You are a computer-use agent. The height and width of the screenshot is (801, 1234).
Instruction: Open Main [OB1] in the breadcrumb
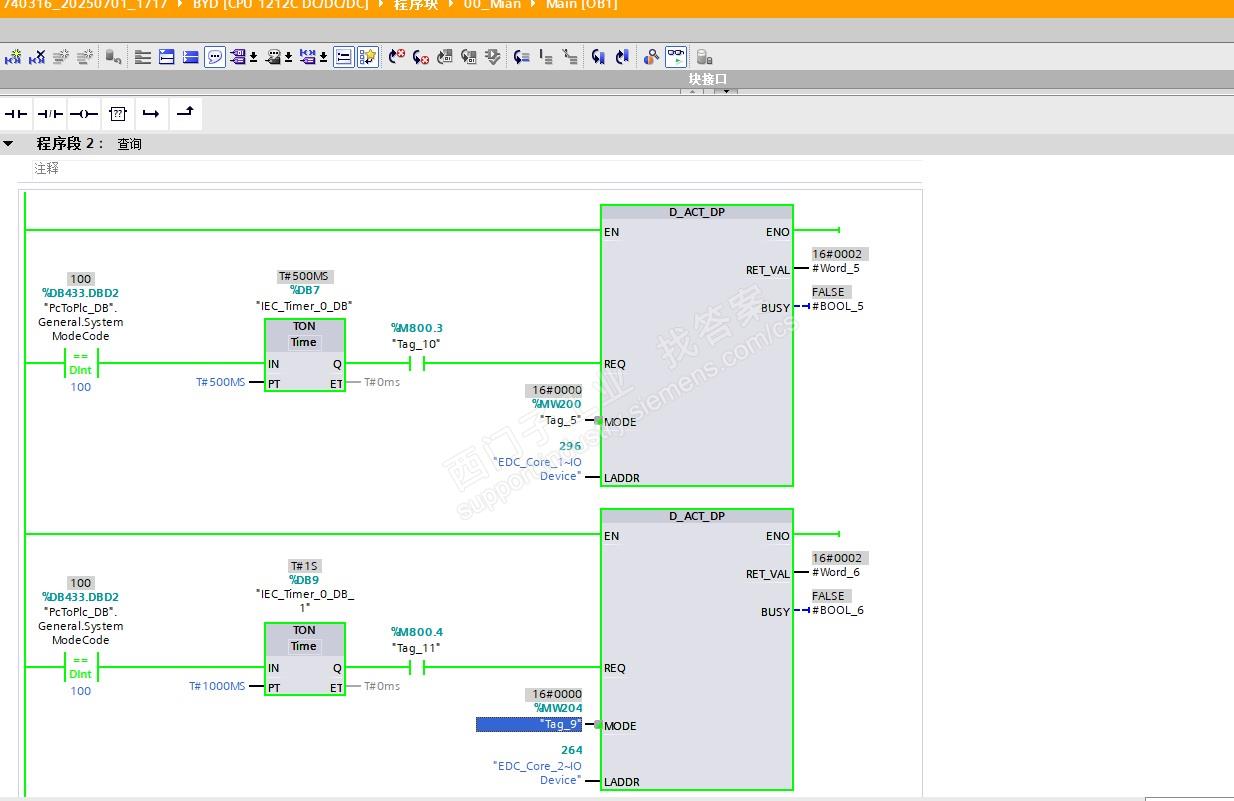pos(581,5)
